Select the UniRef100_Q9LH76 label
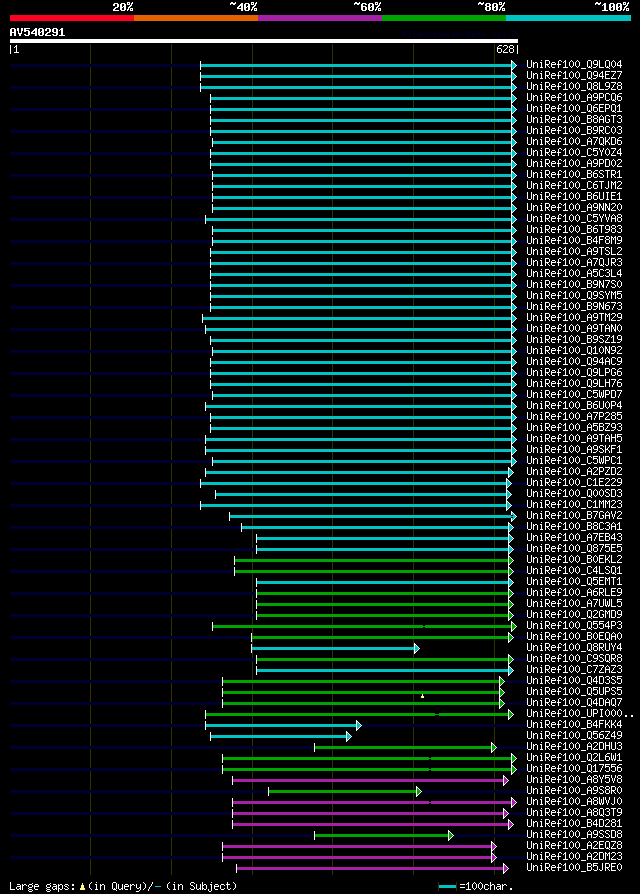Image resolution: width=640 pixels, height=894 pixels. pyautogui.click(x=574, y=383)
